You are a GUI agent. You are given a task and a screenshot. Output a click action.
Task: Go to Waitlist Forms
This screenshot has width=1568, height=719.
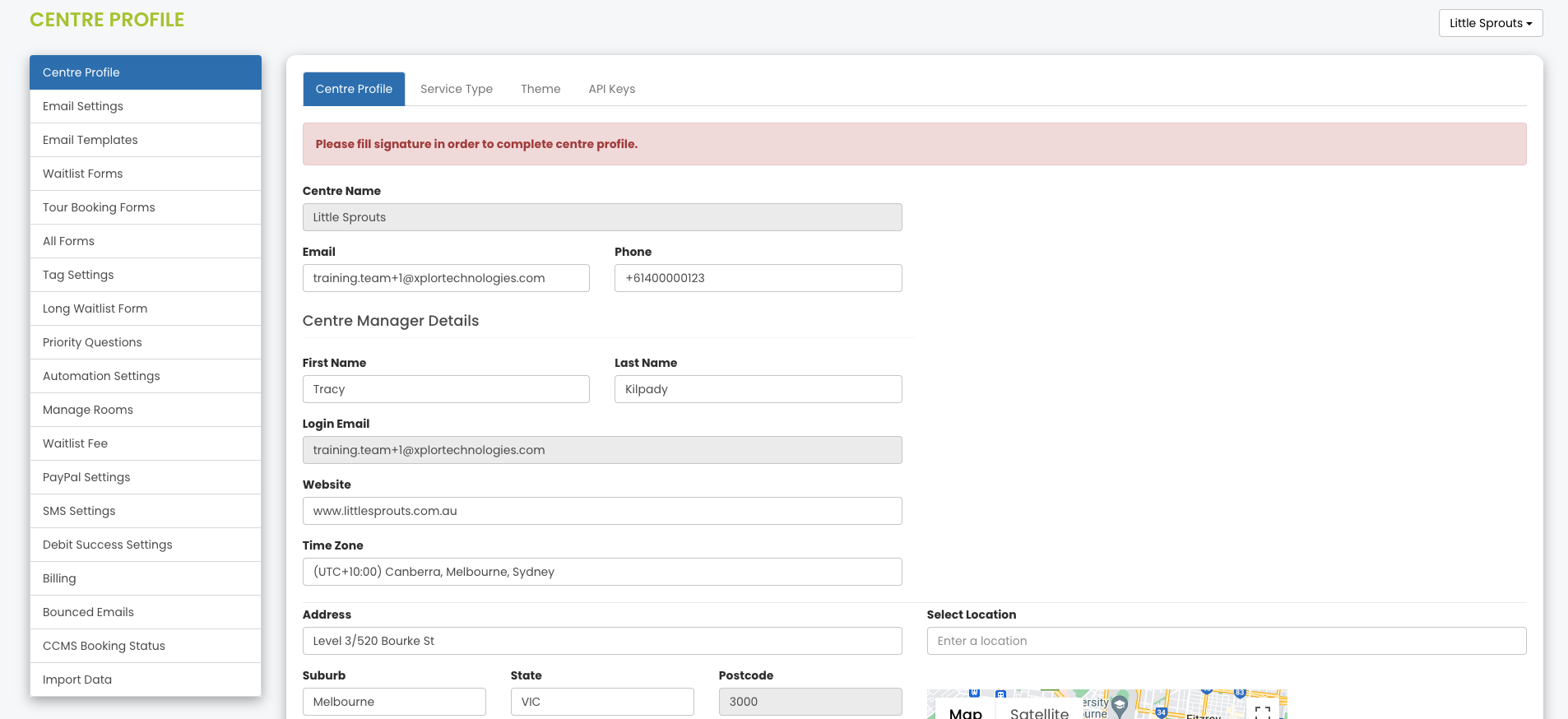146,174
